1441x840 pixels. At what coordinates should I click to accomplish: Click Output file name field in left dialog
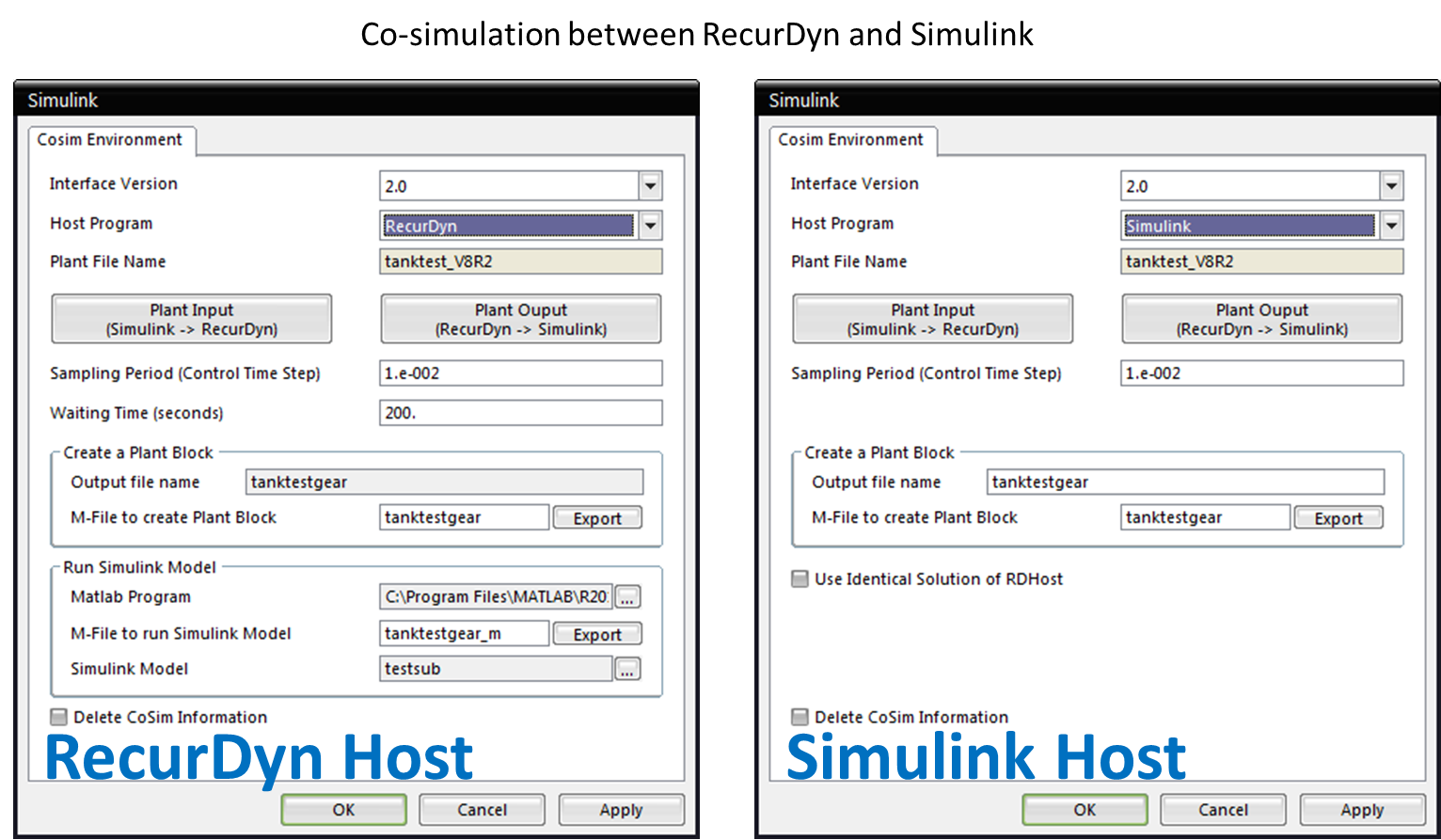445,483
